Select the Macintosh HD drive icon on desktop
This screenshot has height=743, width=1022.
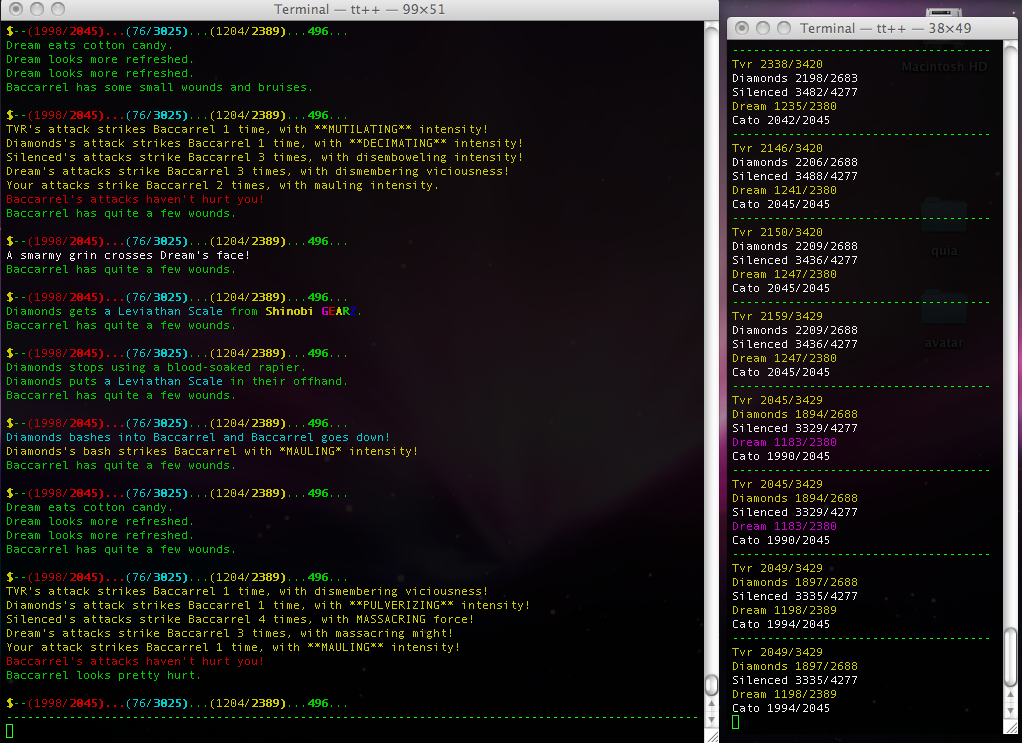pyautogui.click(x=943, y=67)
